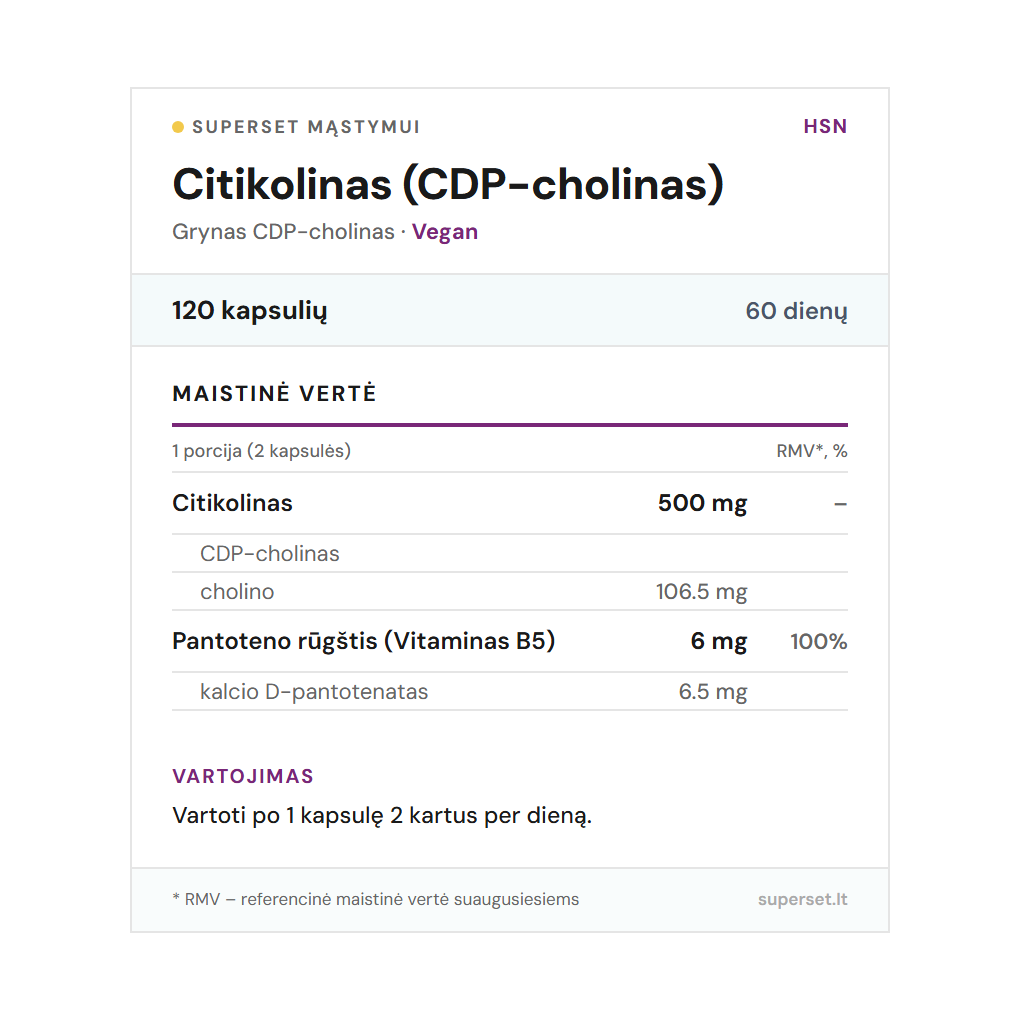Click the RMV*, % column header
This screenshot has height=1020, width=1020.
click(x=811, y=451)
